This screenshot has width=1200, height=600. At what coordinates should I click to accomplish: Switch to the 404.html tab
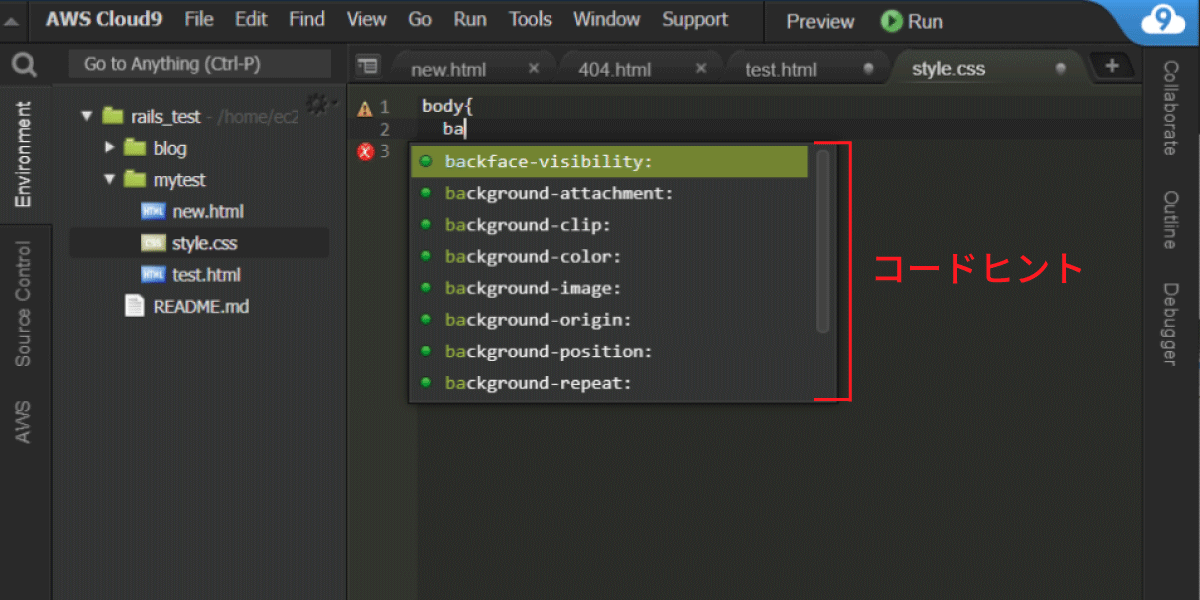coord(641,68)
